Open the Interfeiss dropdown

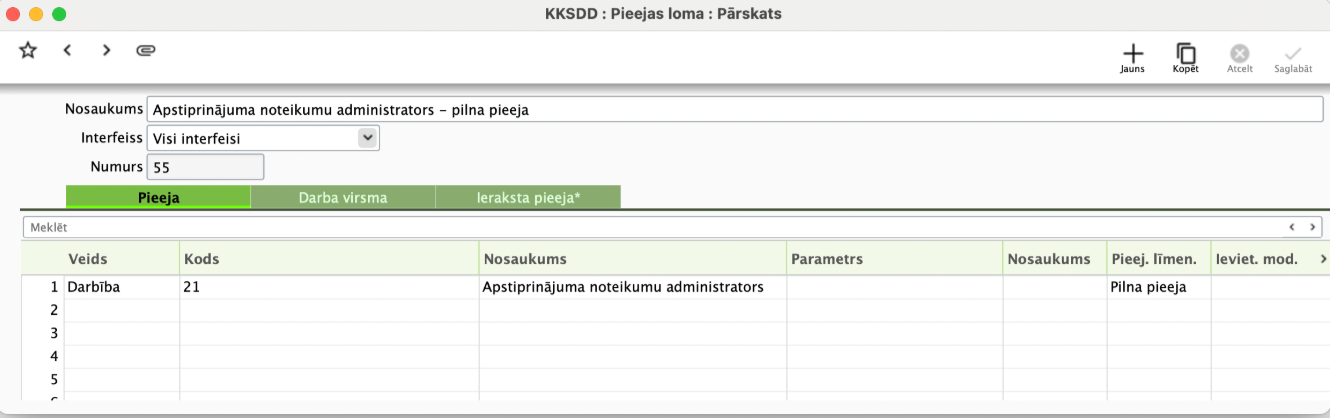(x=264, y=138)
